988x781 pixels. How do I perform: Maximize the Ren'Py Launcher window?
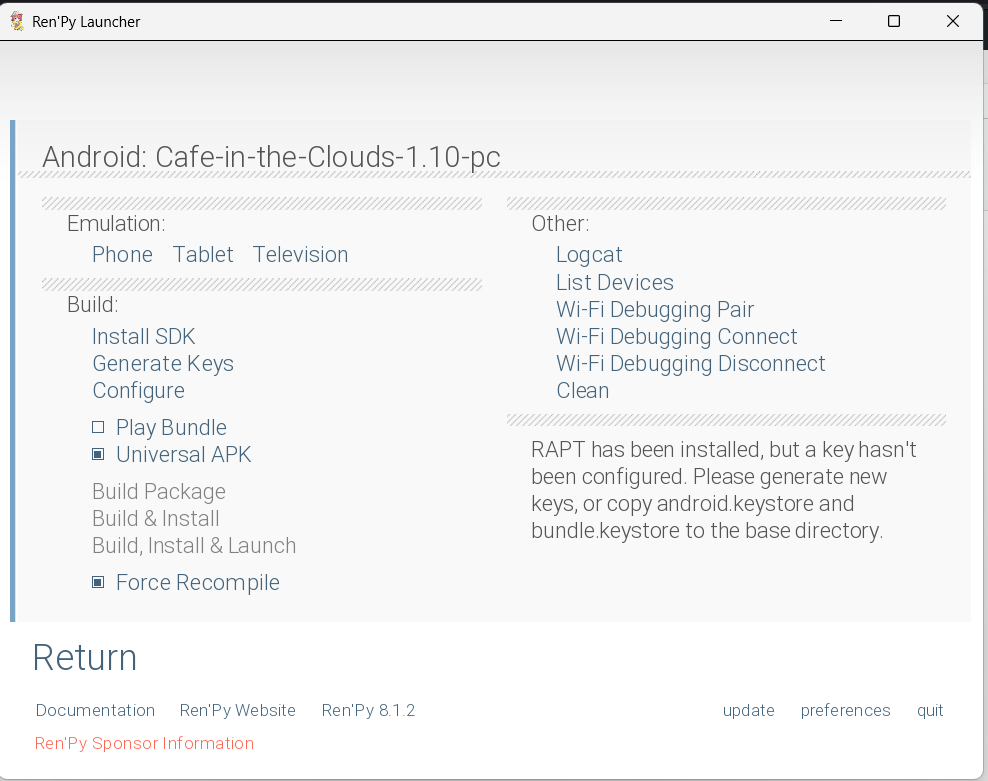(893, 21)
